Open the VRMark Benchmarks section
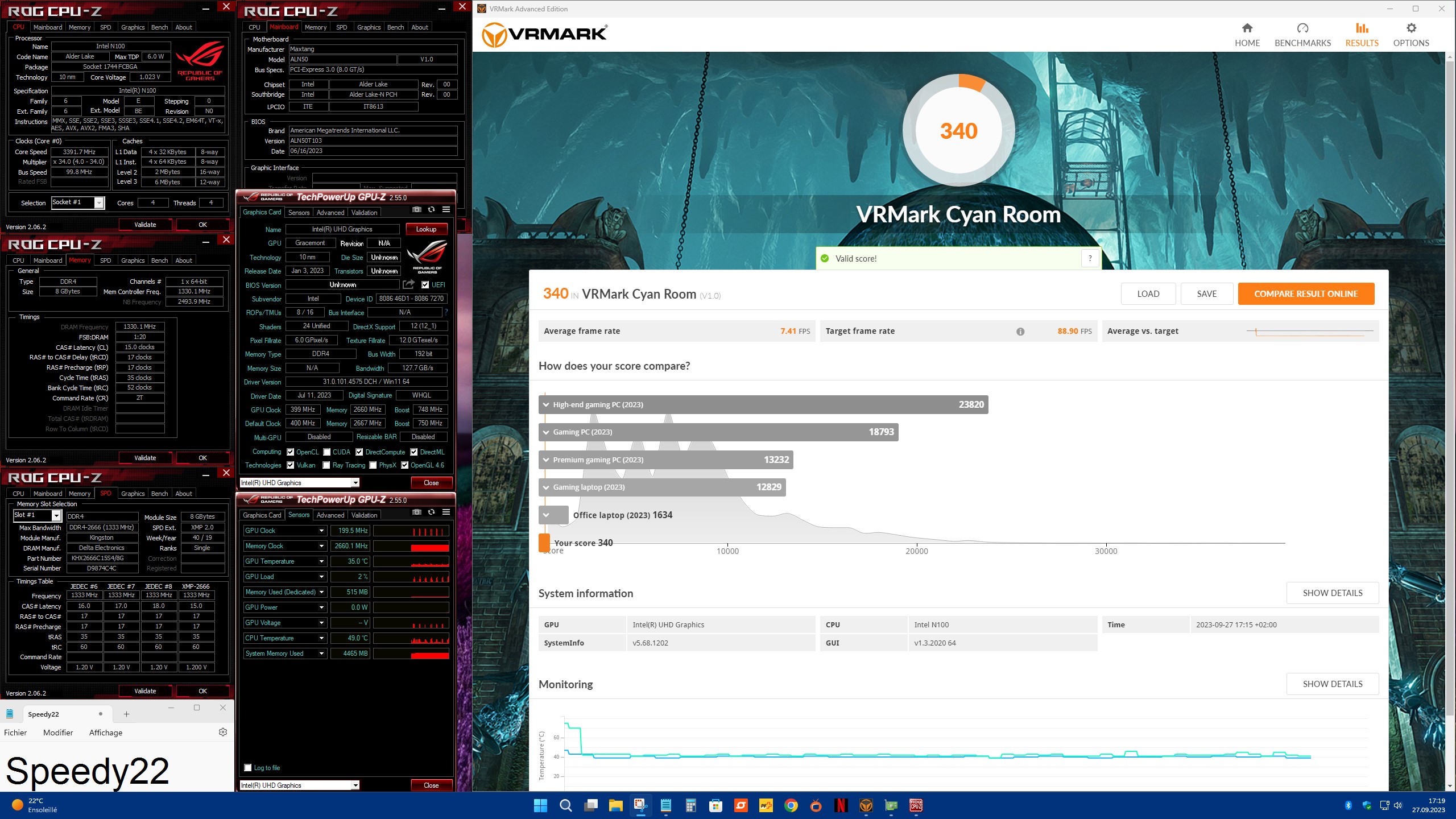The image size is (1456, 819). coord(1302,35)
